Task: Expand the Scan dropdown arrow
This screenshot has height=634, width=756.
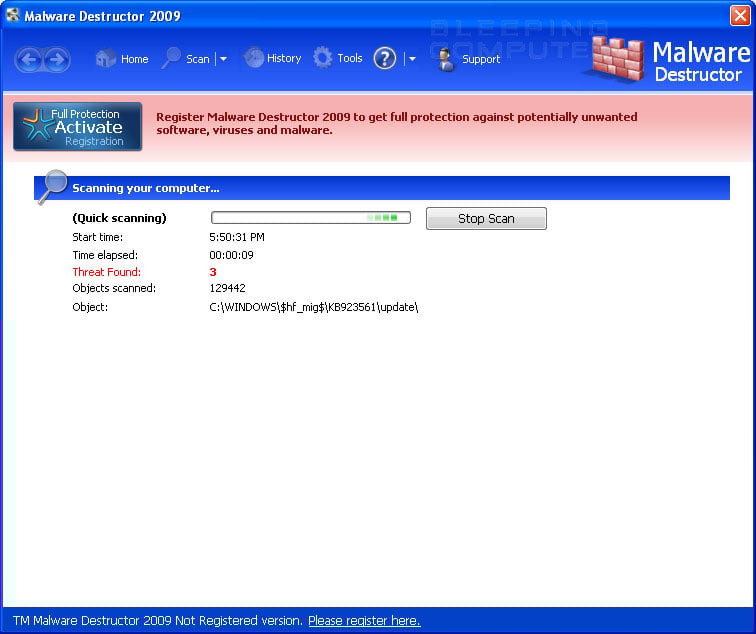Action: click(x=223, y=59)
